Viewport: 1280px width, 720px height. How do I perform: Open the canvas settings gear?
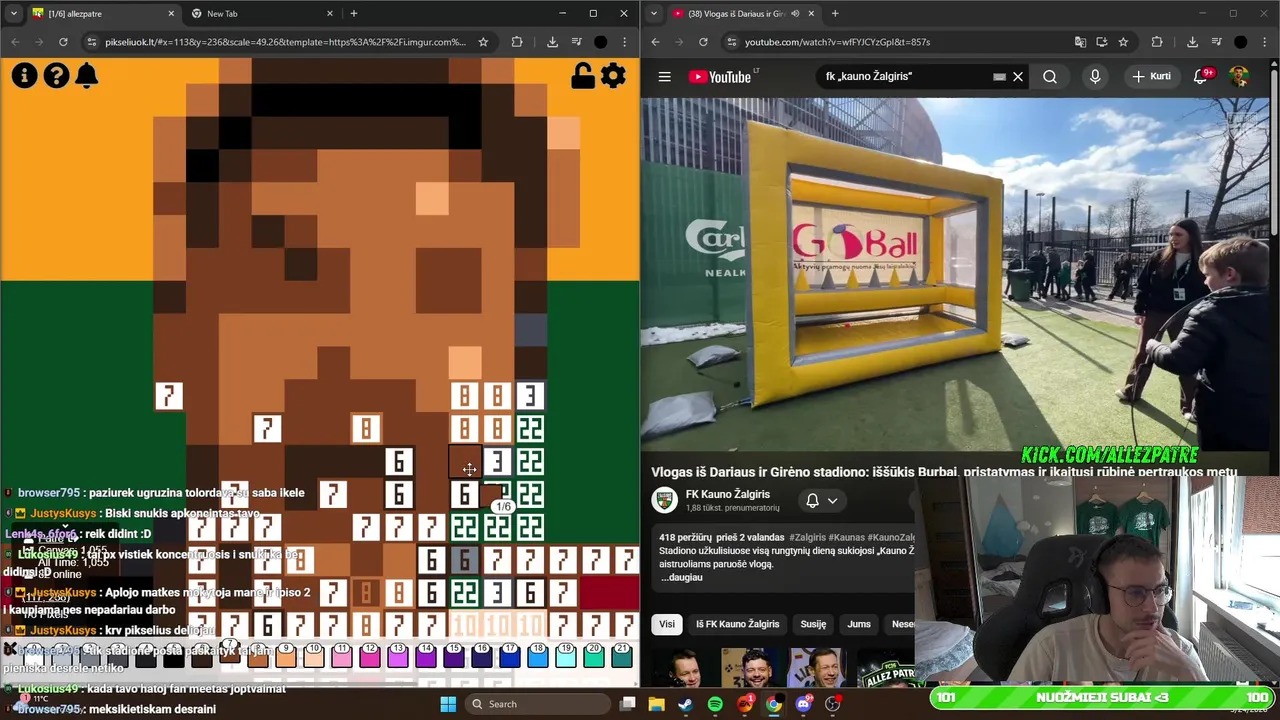click(613, 76)
